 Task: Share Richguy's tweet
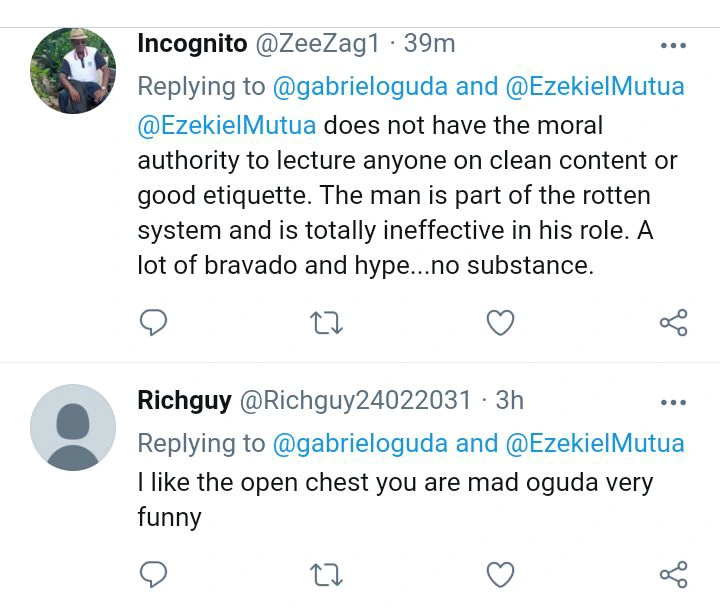(x=673, y=574)
